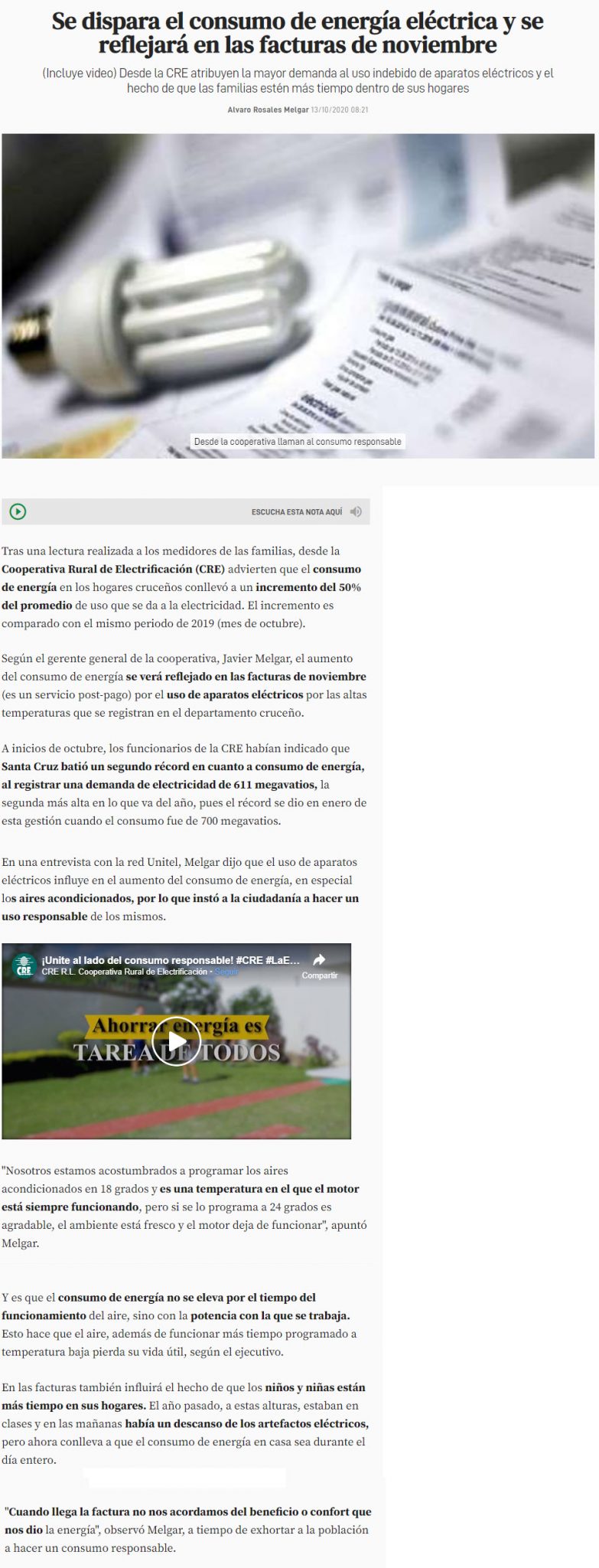Image resolution: width=599 pixels, height=1568 pixels.
Task: Mute the audio player speaker icon
Action: 356,511
